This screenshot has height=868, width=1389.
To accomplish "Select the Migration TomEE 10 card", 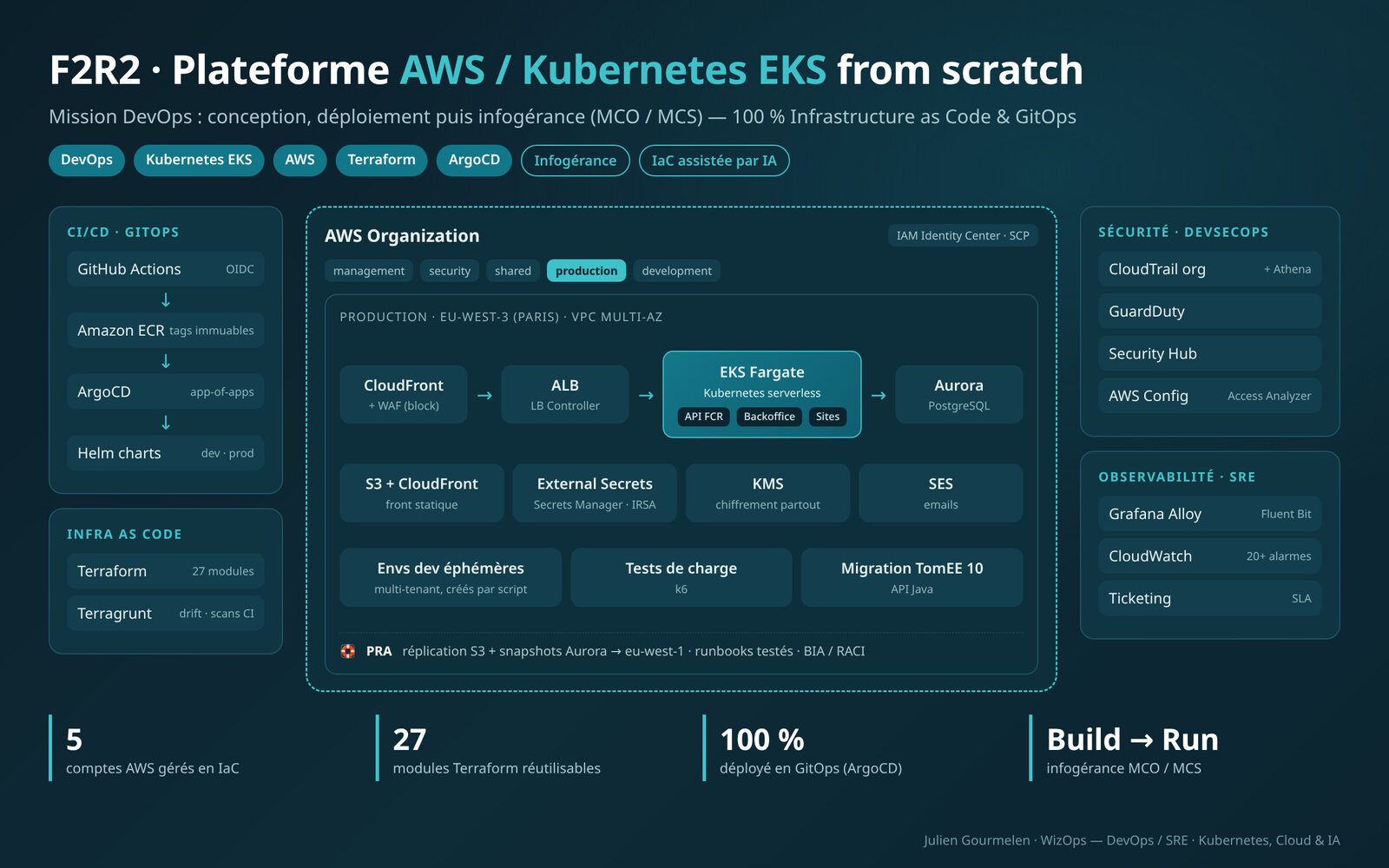I will (x=912, y=577).
